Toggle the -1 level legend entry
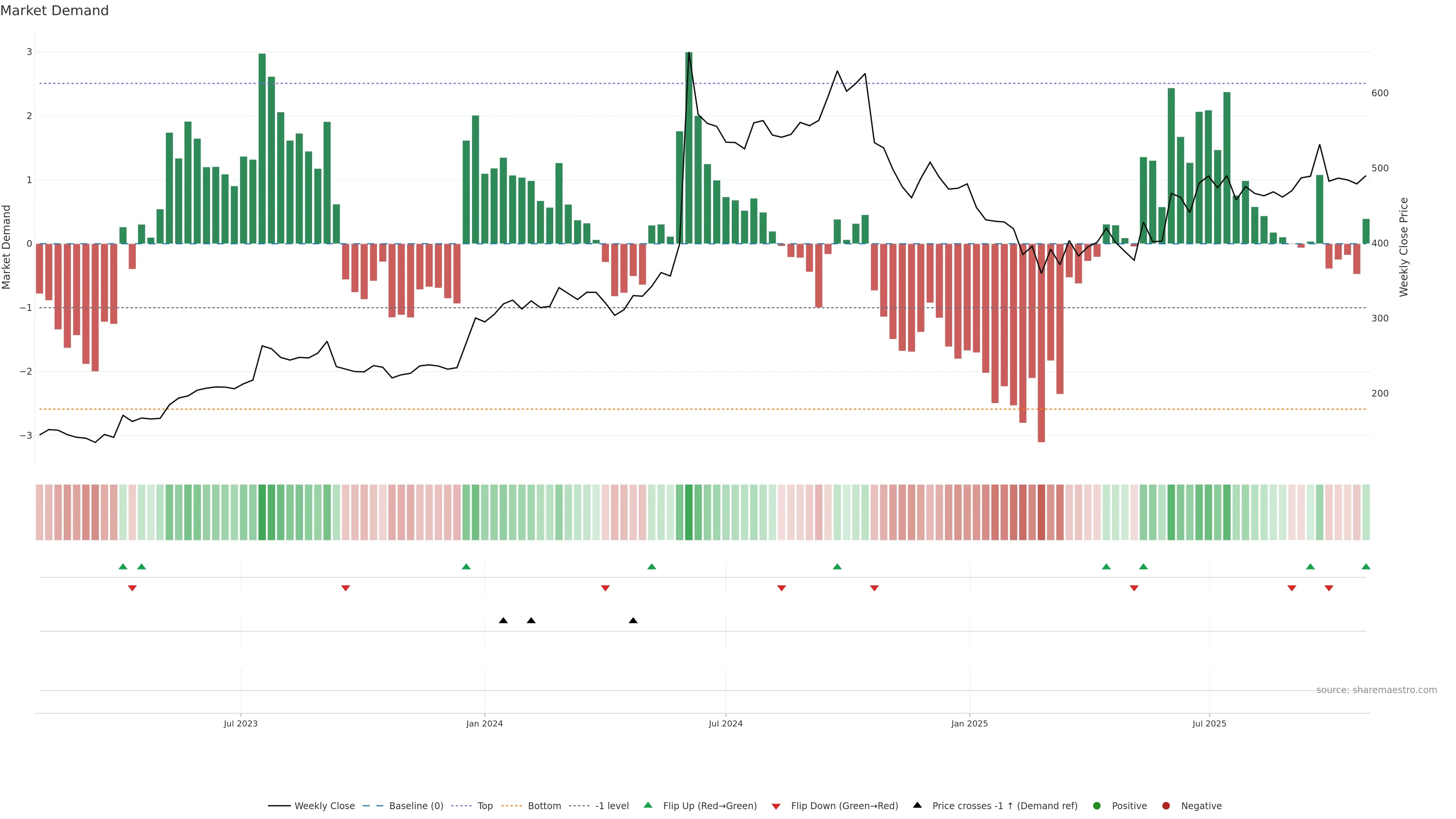The height and width of the screenshot is (819, 1456). point(612,805)
